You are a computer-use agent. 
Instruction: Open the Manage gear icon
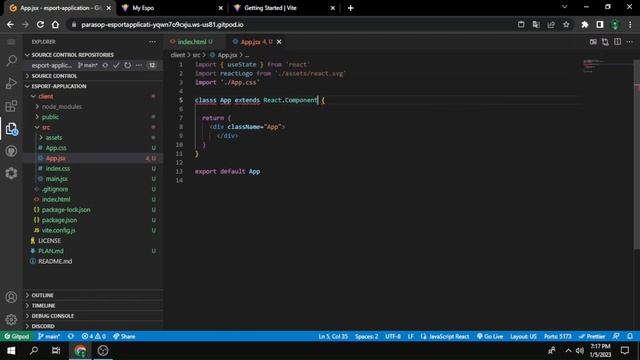(11, 319)
